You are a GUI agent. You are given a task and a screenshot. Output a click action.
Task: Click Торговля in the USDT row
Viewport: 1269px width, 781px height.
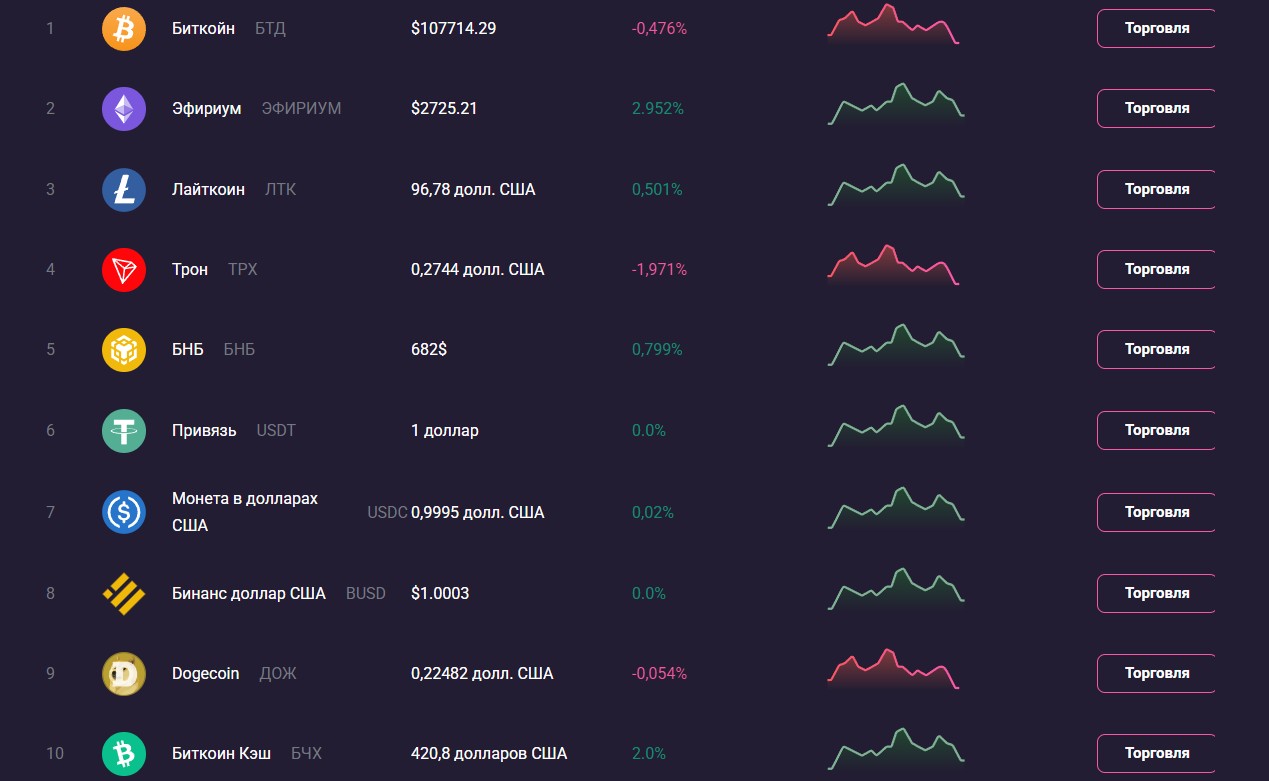[1156, 430]
